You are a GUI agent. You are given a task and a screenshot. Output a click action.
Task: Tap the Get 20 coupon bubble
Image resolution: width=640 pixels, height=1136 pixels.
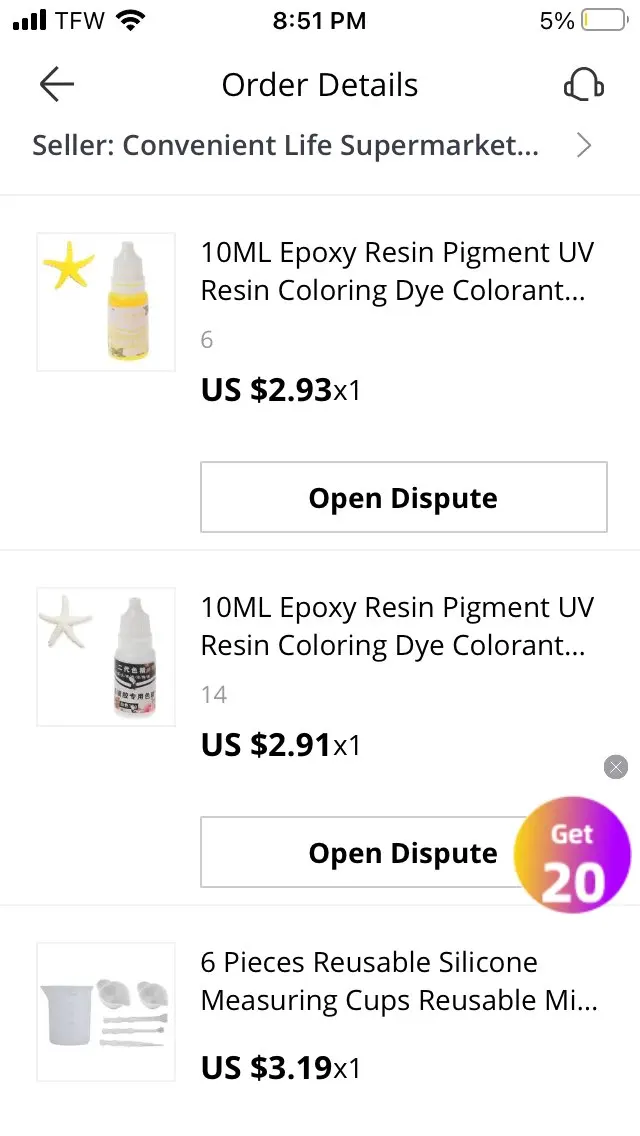point(572,855)
